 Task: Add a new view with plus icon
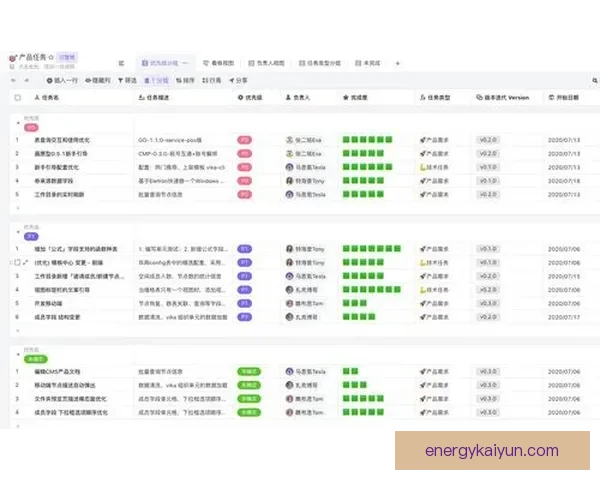click(x=398, y=63)
